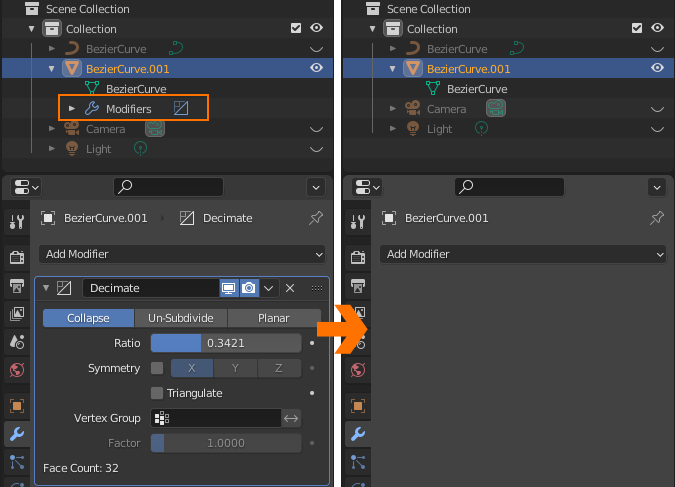Toggle Decimate show in viewport button
The image size is (675, 487).
[x=229, y=288]
